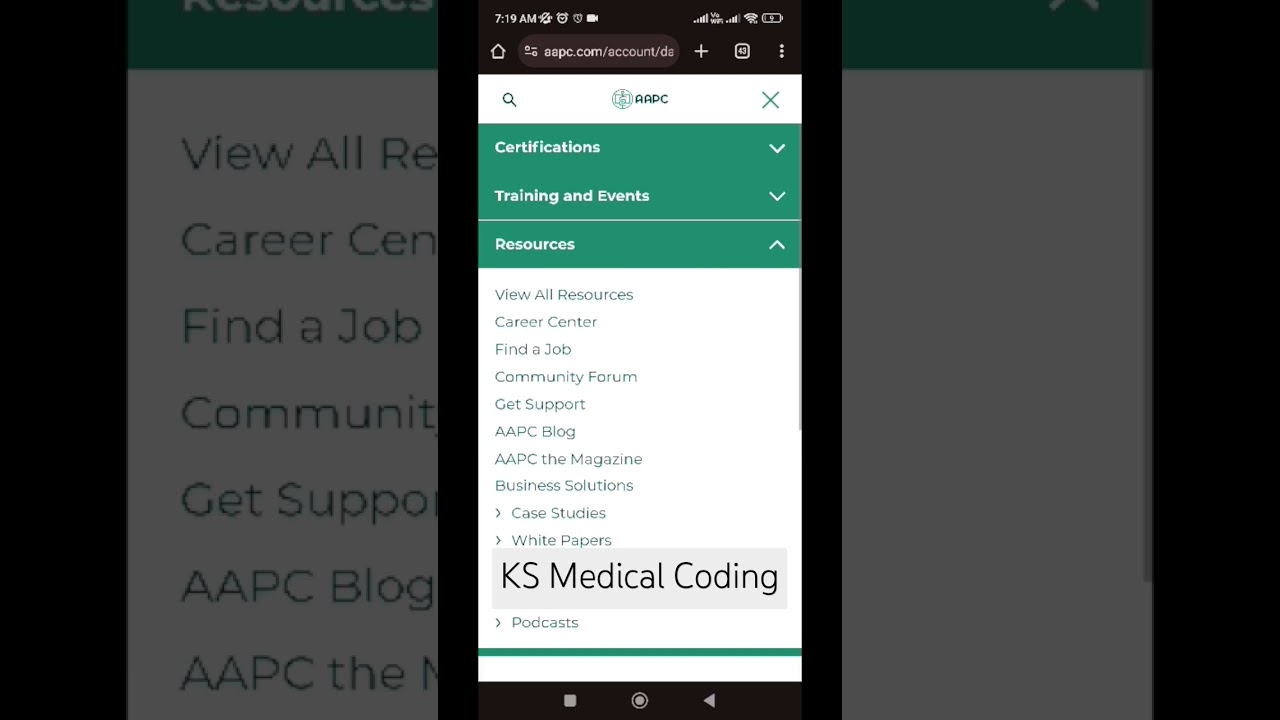Click the arrow beside Podcasts
This screenshot has height=720, width=1280.
pos(498,622)
